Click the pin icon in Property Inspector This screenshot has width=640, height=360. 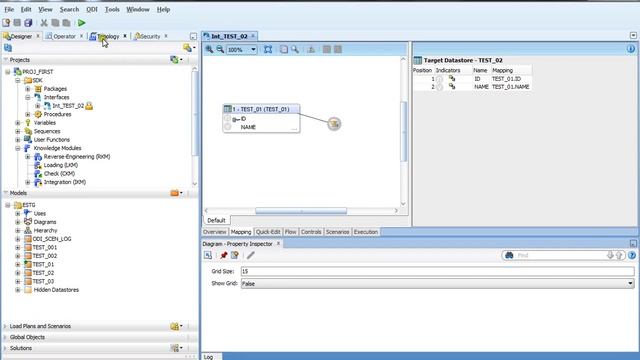point(224,255)
